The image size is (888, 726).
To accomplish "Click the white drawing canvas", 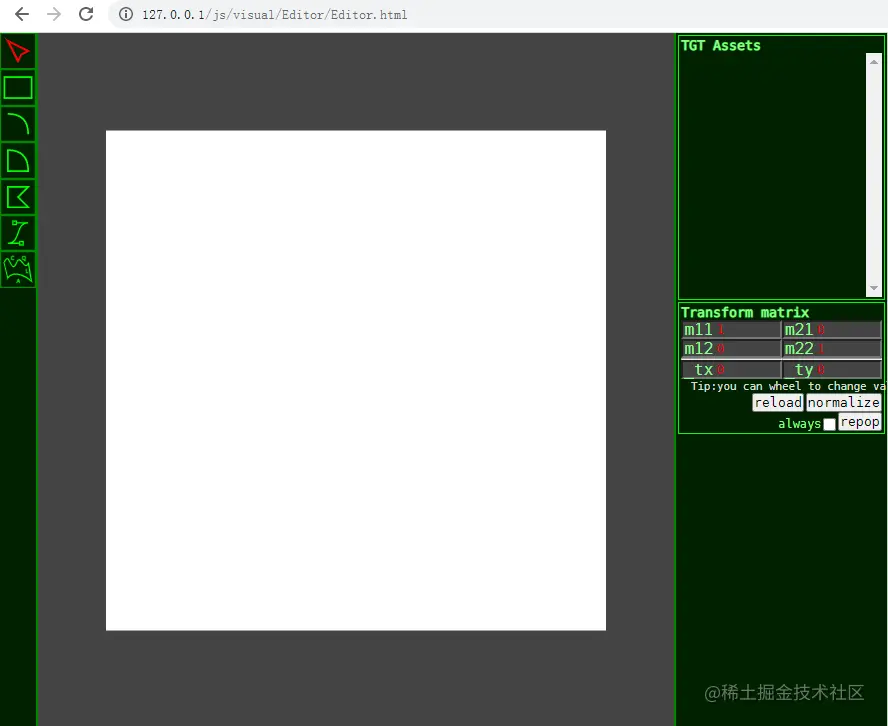I will [356, 380].
